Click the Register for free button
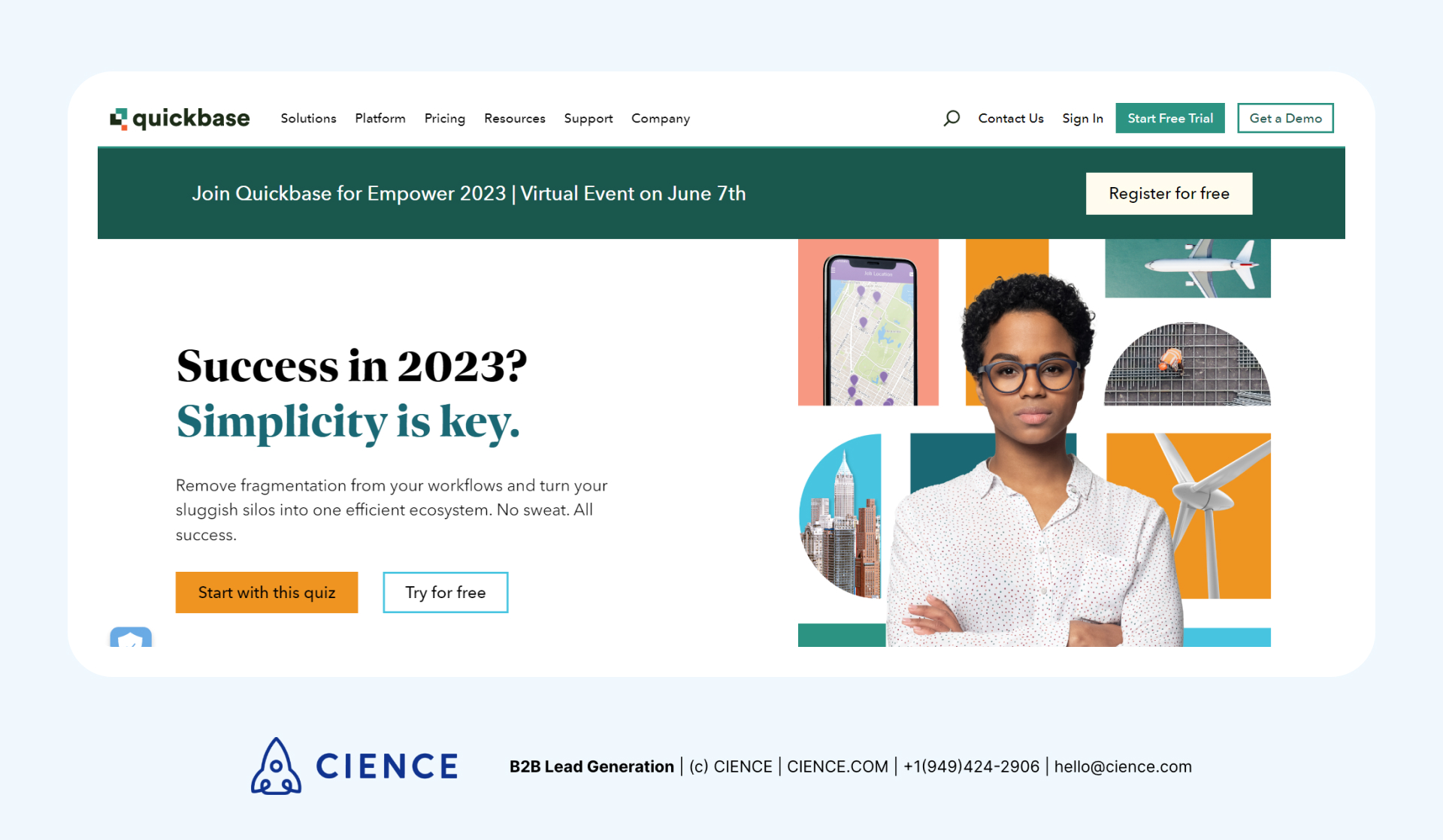Screen dimensions: 1443x840 click(1169, 194)
